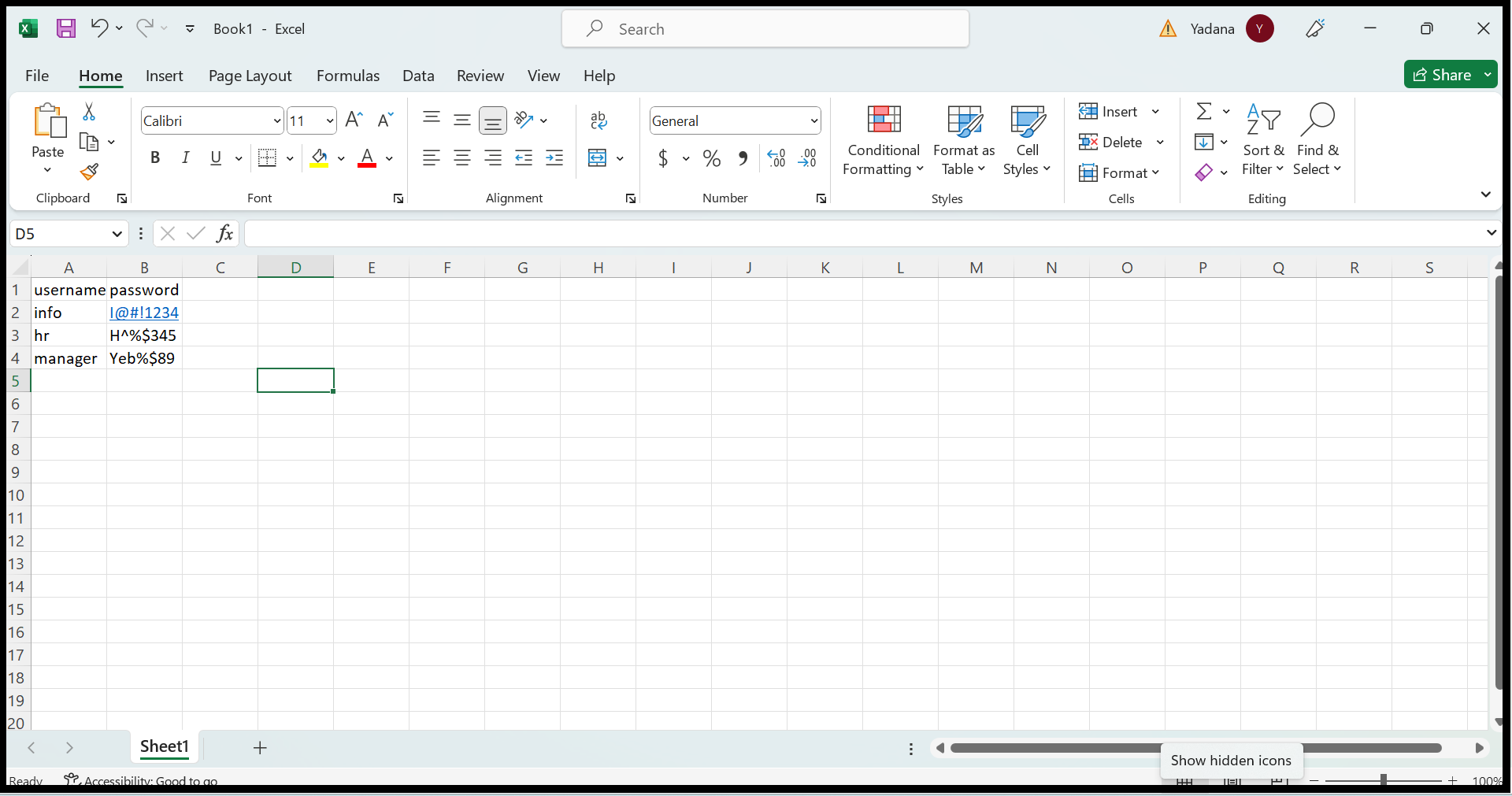This screenshot has width=1512, height=796.
Task: Click Increase Decimal icon
Action: tap(776, 157)
